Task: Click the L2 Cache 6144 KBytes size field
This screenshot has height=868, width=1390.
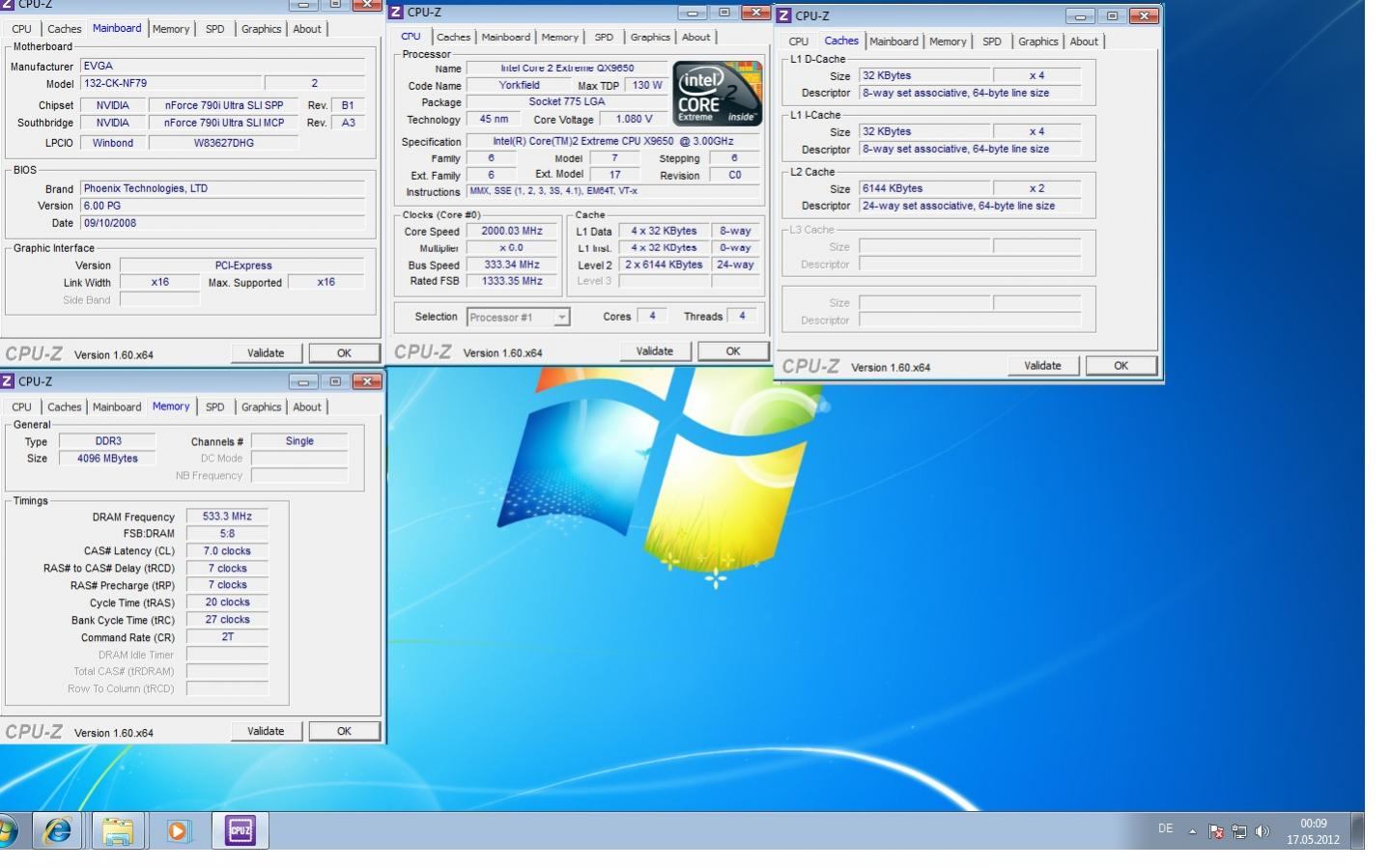Action: point(924,188)
